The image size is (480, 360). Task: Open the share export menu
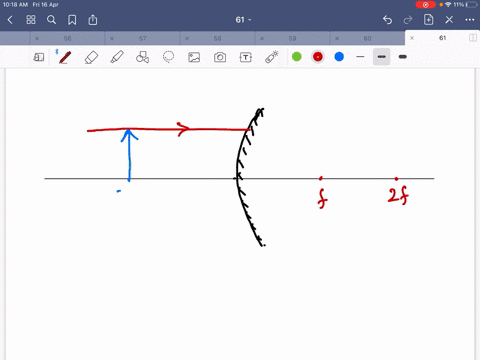[x=93, y=20]
